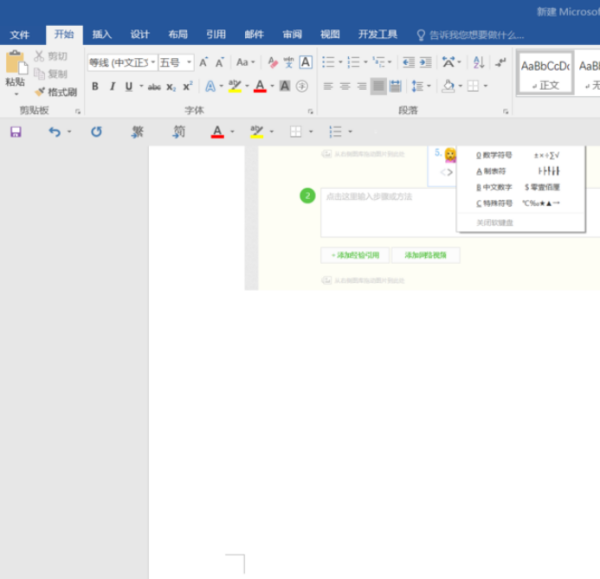Shrink the font size with the smaller A icon

[x=220, y=62]
